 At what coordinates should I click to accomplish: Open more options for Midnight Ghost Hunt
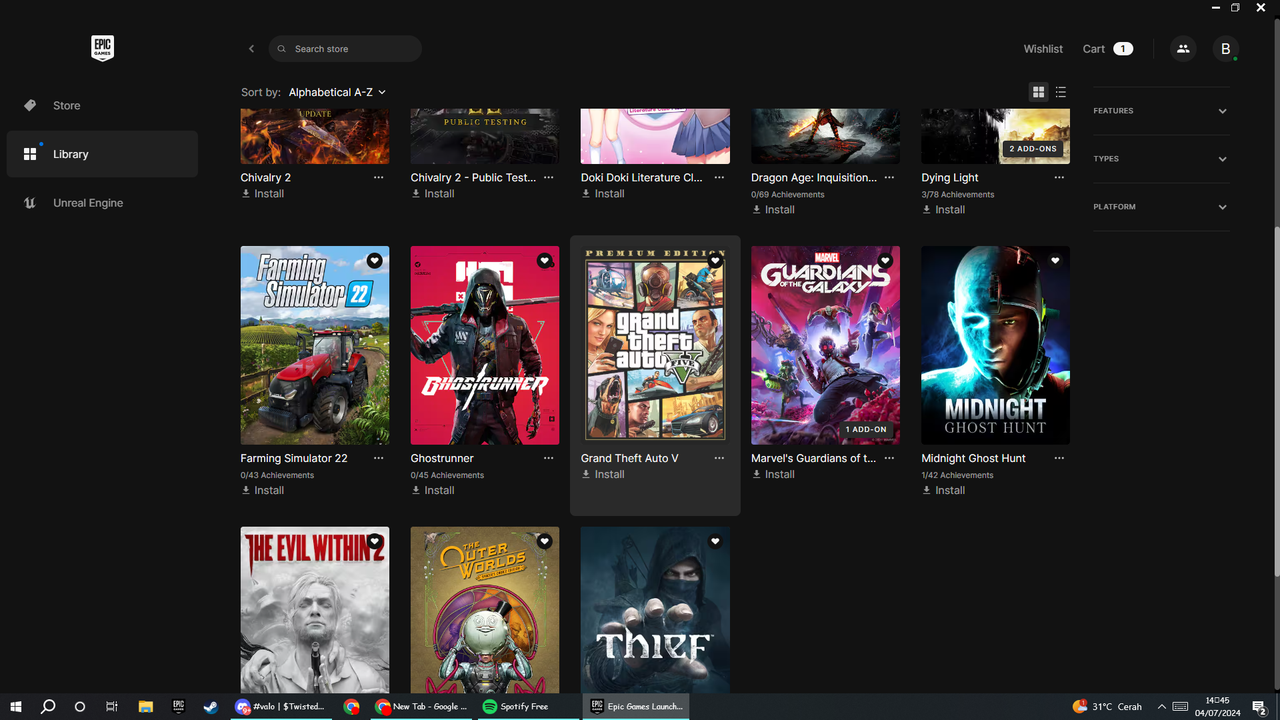coord(1059,459)
